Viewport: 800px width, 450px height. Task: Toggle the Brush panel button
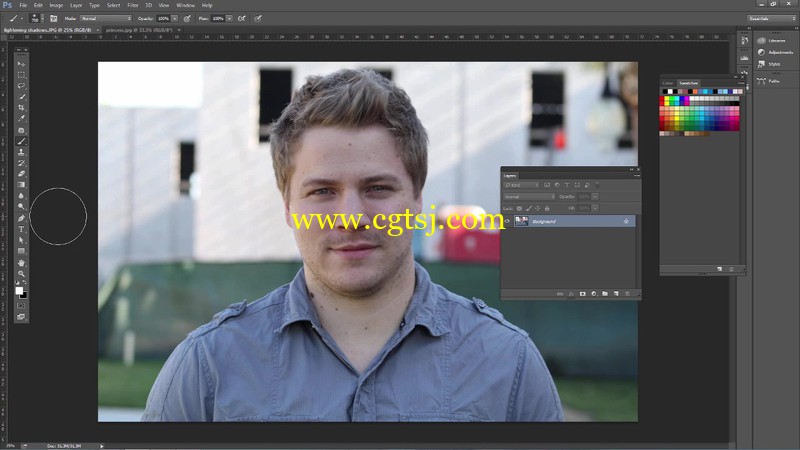(x=54, y=18)
